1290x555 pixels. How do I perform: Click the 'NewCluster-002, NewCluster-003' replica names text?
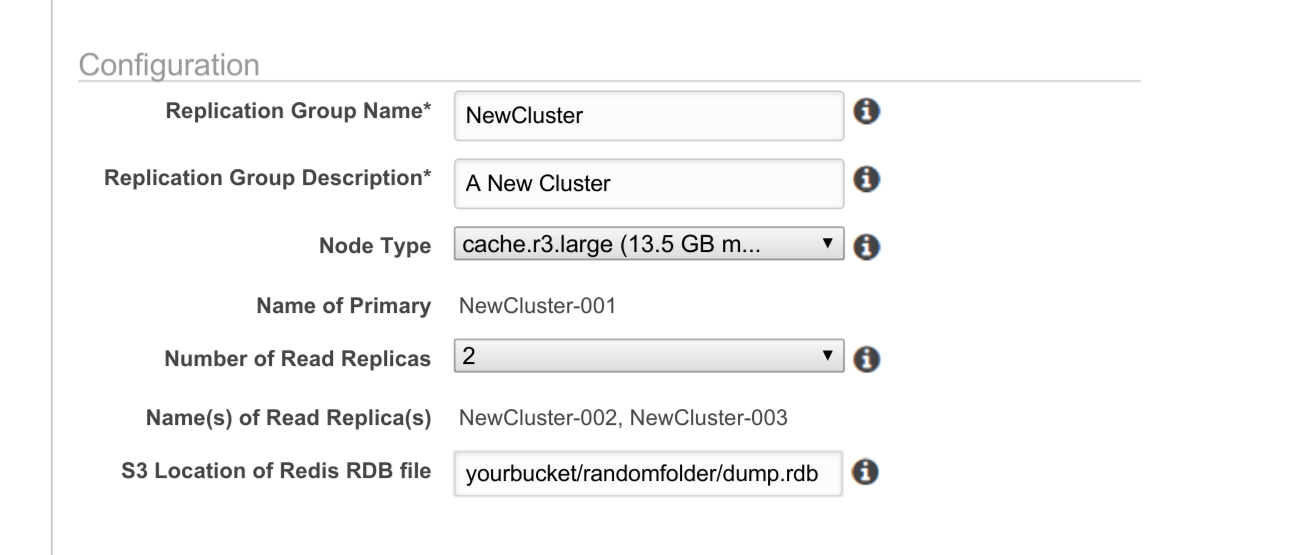pyautogui.click(x=623, y=417)
